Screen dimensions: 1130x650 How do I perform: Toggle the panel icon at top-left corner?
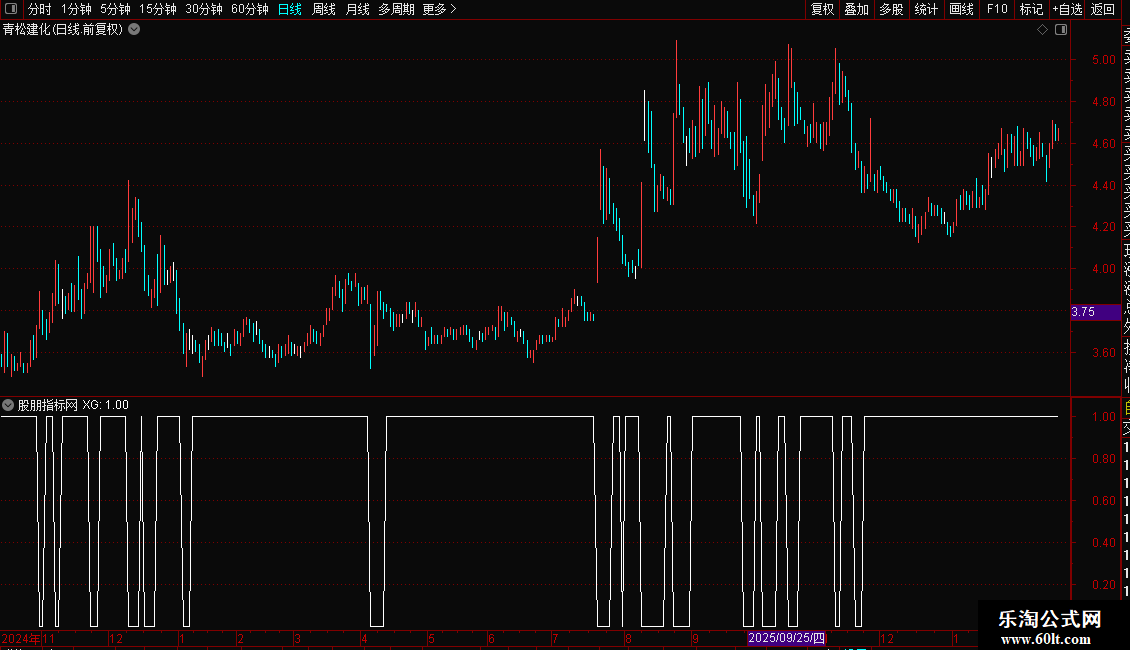[x=11, y=9]
